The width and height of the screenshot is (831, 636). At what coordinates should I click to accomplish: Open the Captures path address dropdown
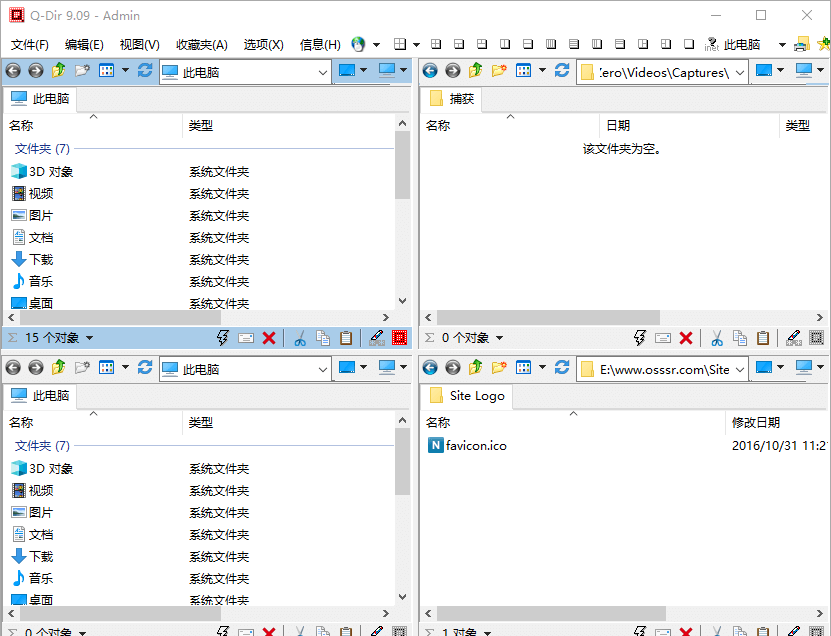pyautogui.click(x=740, y=72)
